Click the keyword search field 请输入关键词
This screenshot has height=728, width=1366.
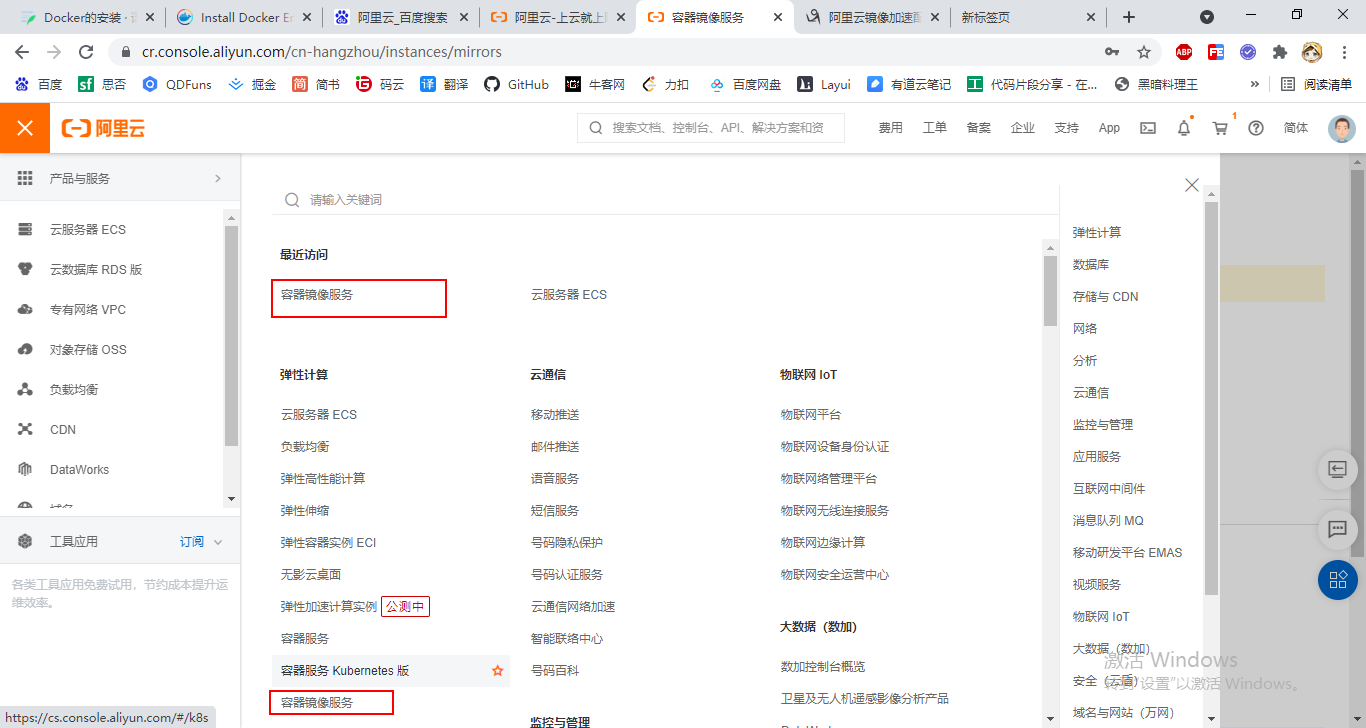[665, 200]
